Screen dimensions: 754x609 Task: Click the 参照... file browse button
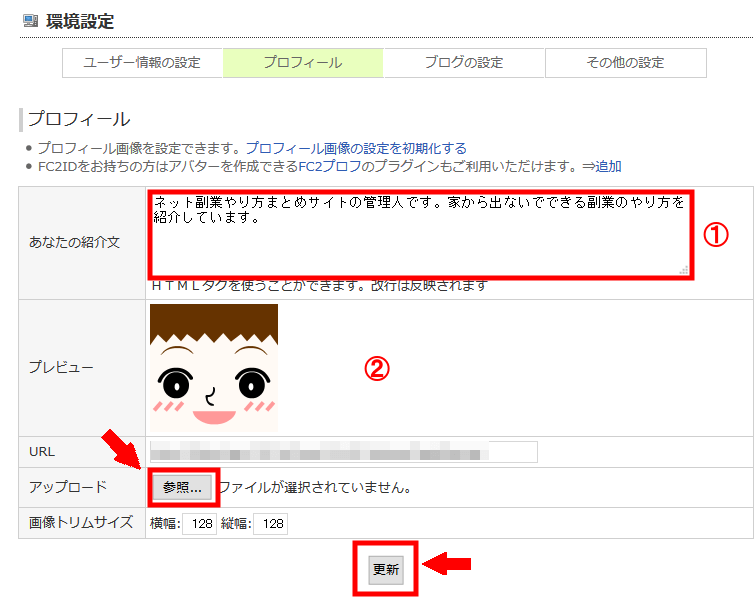coord(182,488)
